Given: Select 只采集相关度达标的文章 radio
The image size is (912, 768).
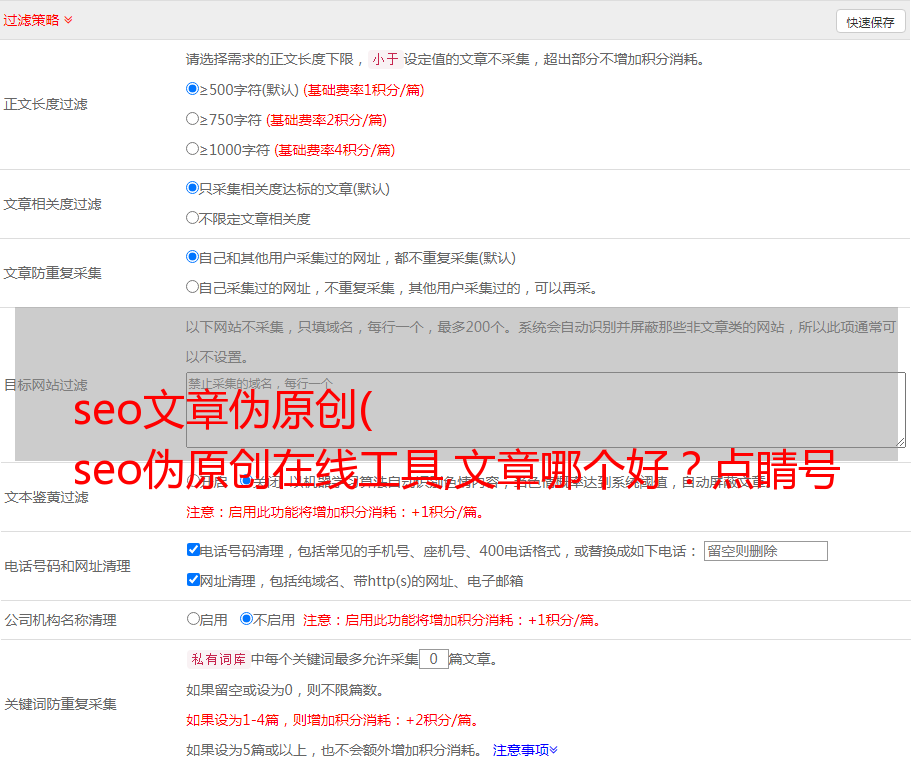Looking at the screenshot, I should [x=193, y=188].
